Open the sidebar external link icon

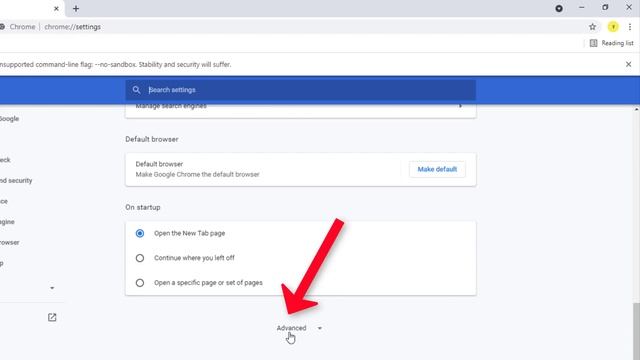[x=52, y=317]
